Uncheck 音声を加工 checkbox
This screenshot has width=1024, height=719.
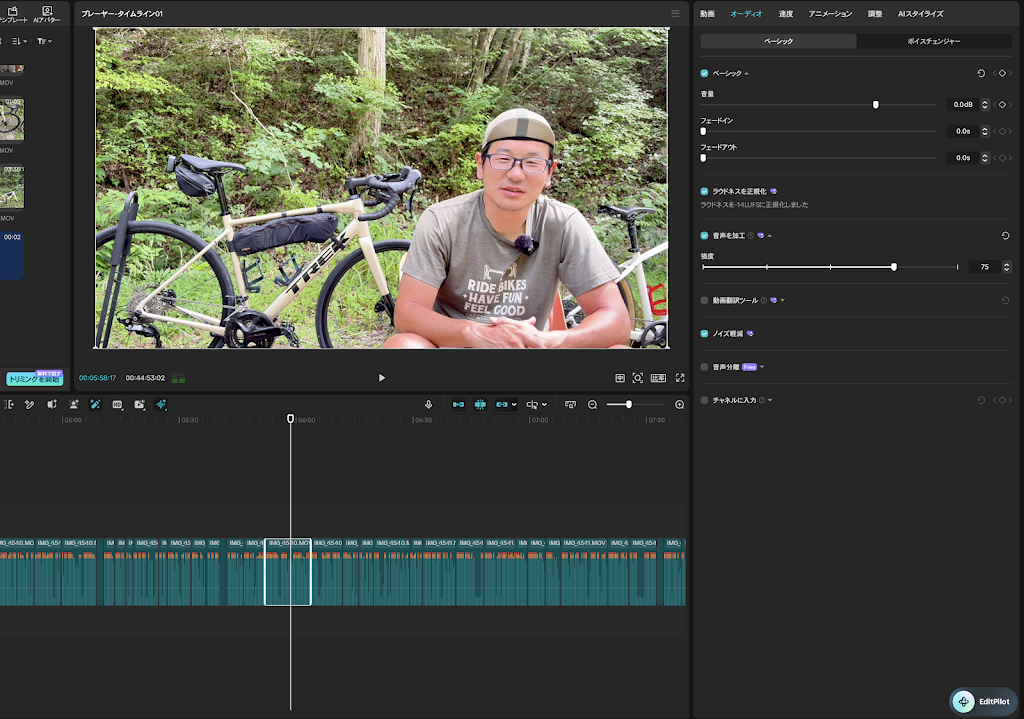[x=704, y=236]
